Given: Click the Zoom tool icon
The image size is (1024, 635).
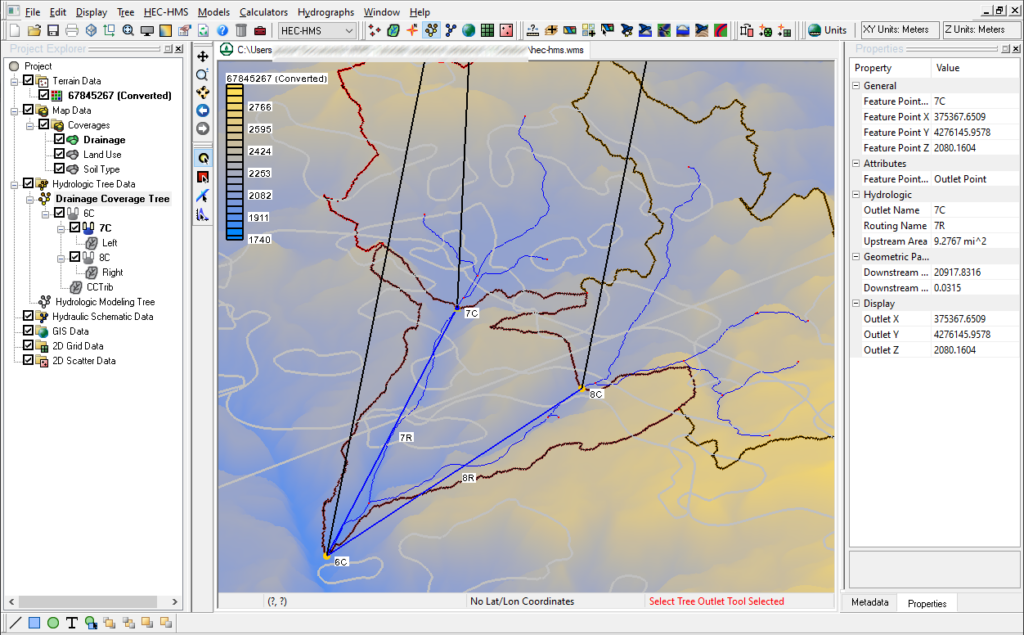Looking at the screenshot, I should 203,74.
